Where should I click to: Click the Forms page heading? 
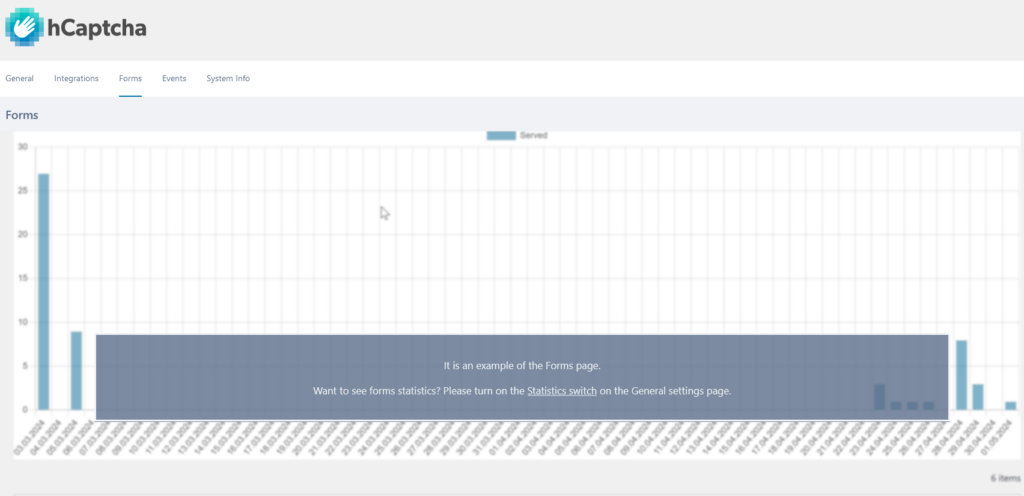point(22,115)
